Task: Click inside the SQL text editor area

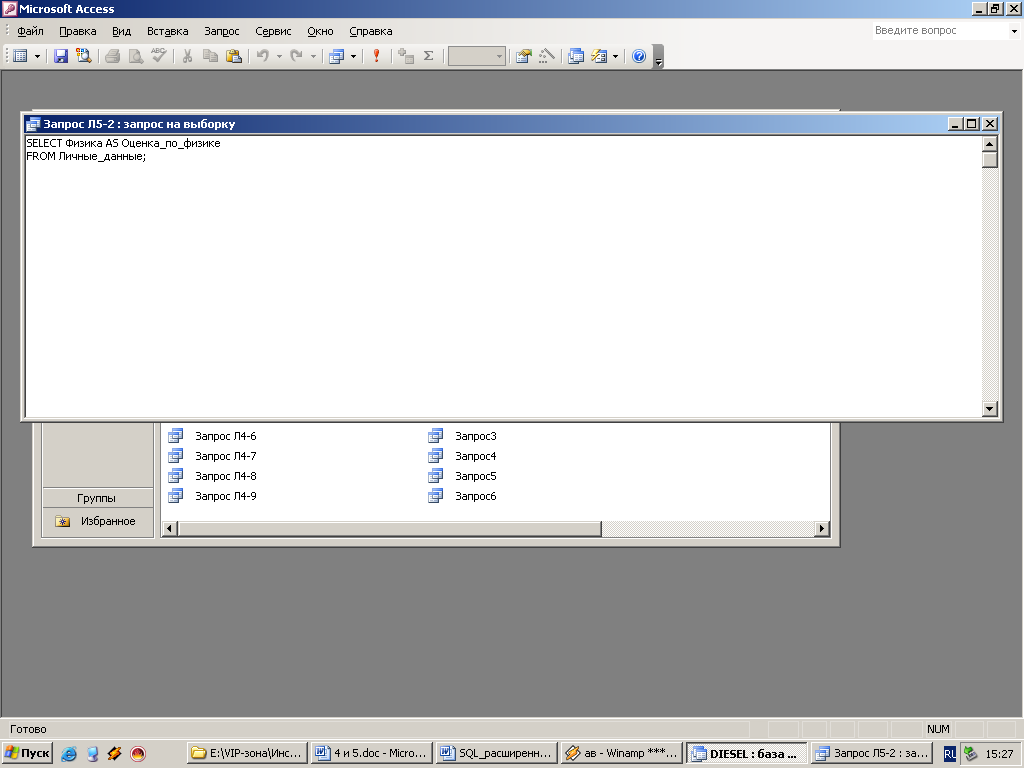Action: pyautogui.click(x=503, y=276)
